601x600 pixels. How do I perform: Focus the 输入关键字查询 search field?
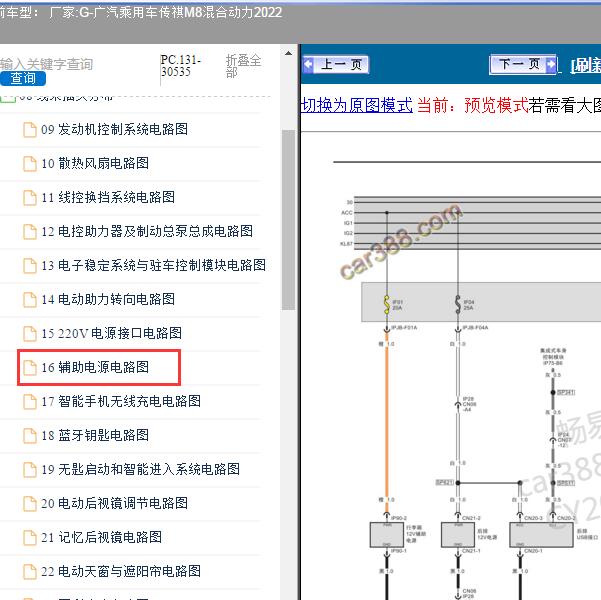pyautogui.click(x=46, y=64)
